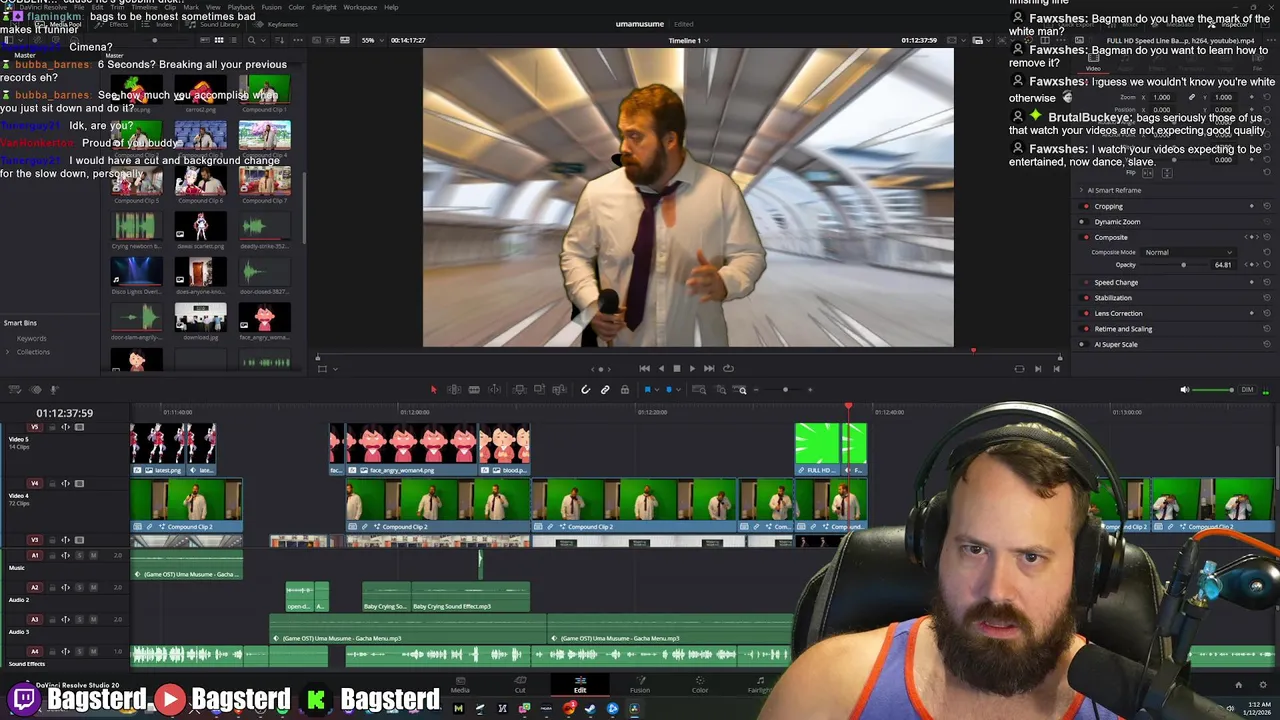Switch to the Media page tab
The width and height of the screenshot is (1280, 720).
460,685
